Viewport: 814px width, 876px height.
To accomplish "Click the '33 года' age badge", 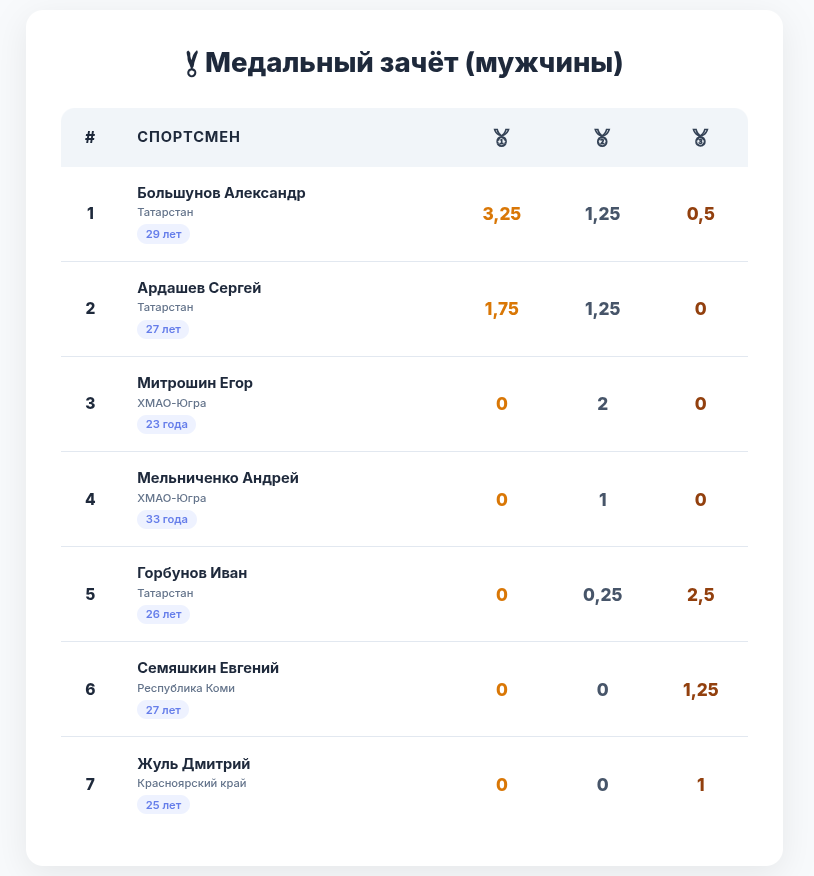I will tap(167, 519).
